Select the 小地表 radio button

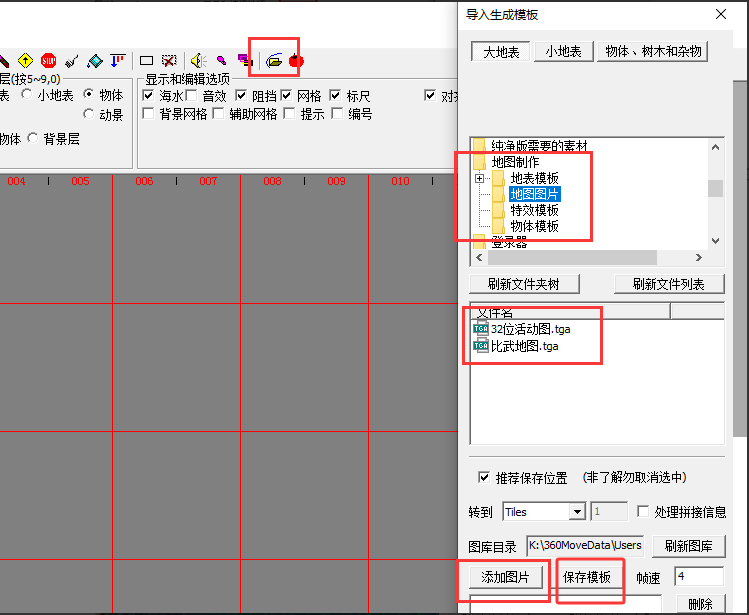tap(27, 95)
